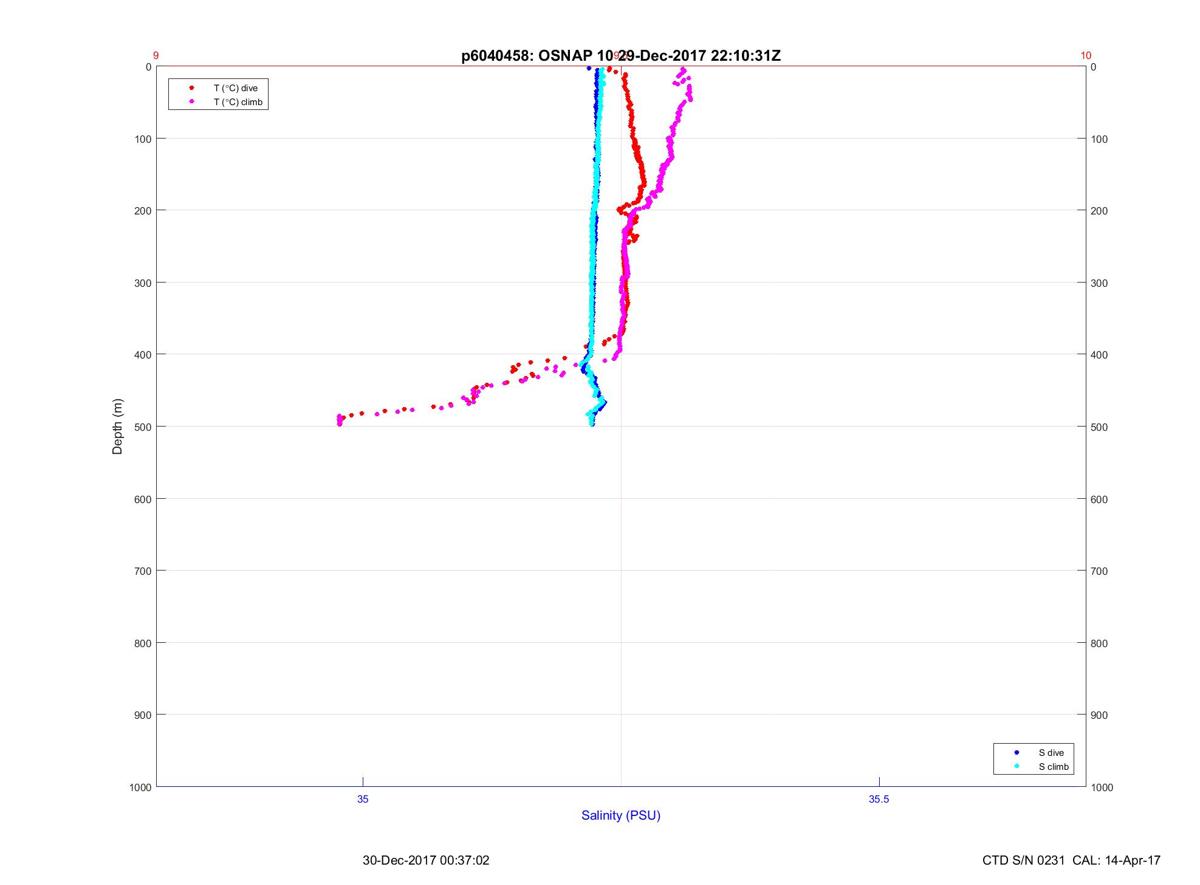Image resolution: width=1200 pixels, height=885 pixels.
Task: Click left depth axis tick label 600
Action: pos(143,499)
